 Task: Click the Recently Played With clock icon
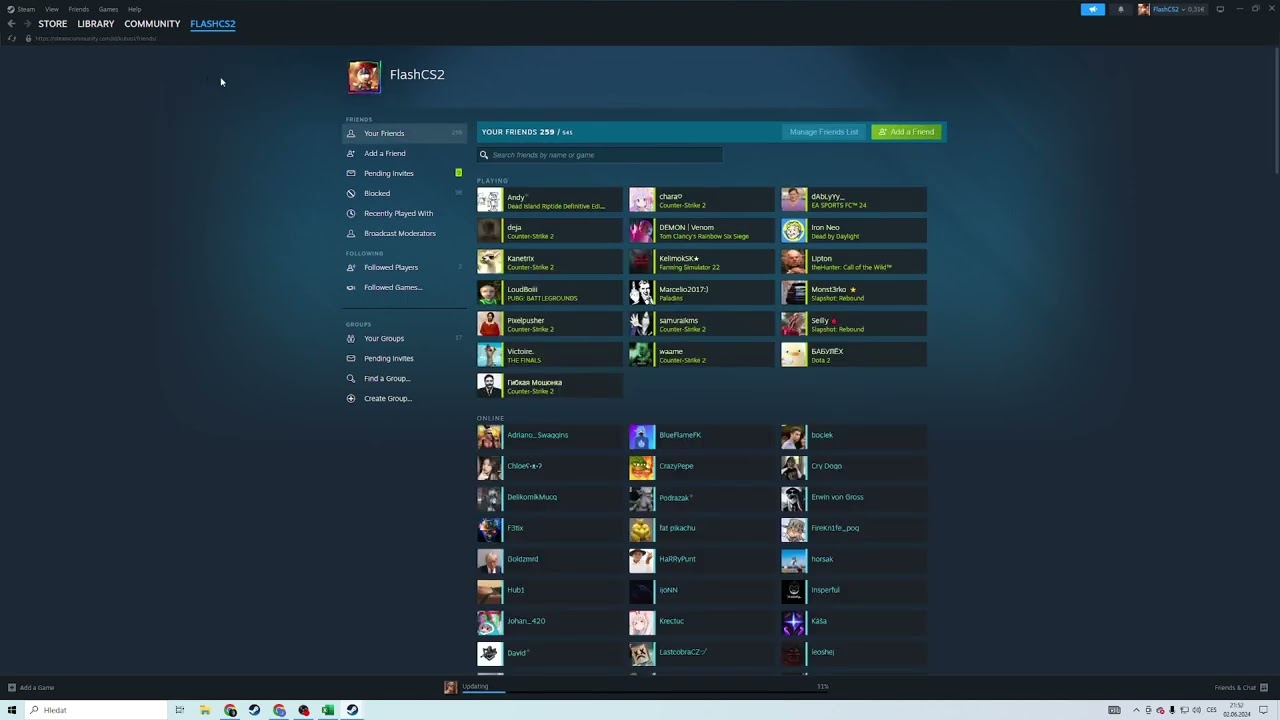[x=350, y=213]
